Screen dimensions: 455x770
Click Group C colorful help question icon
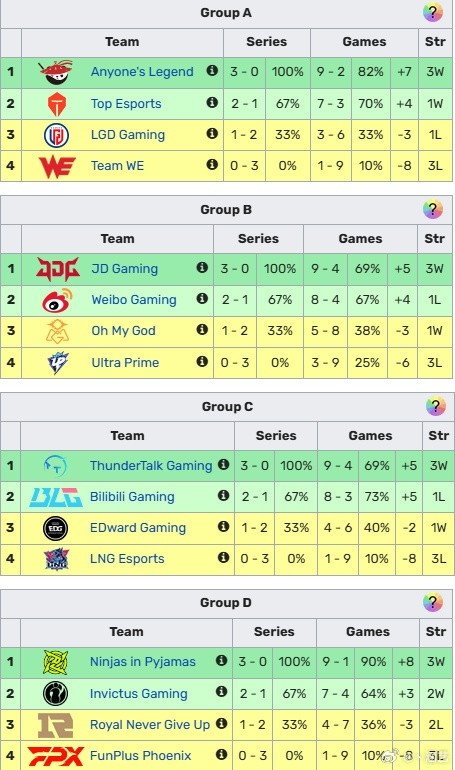(x=435, y=407)
